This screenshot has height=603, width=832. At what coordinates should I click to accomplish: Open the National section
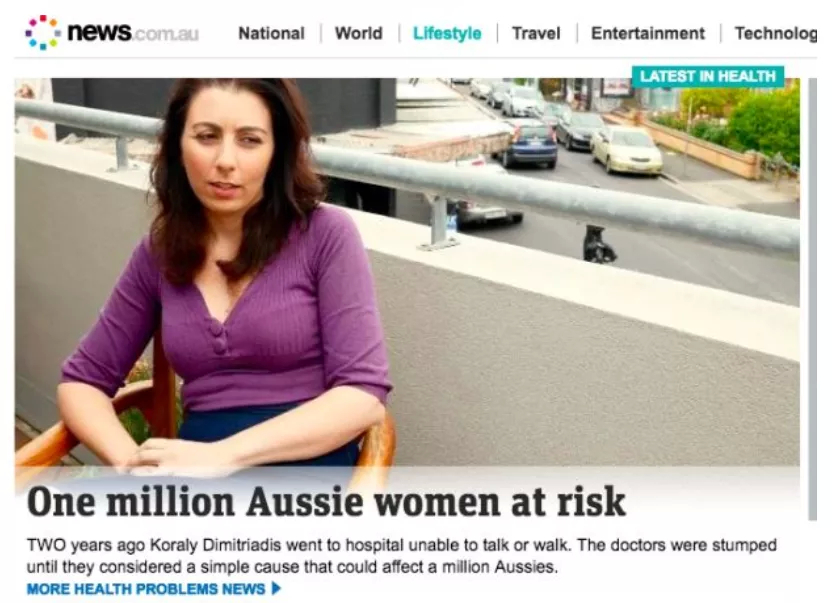271,33
